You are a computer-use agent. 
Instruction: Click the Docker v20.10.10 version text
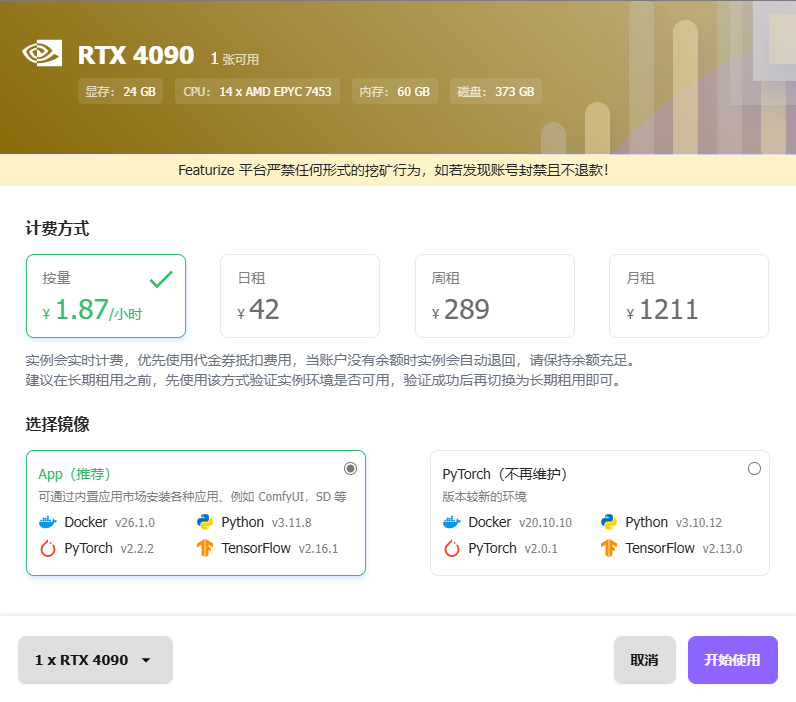coord(546,523)
